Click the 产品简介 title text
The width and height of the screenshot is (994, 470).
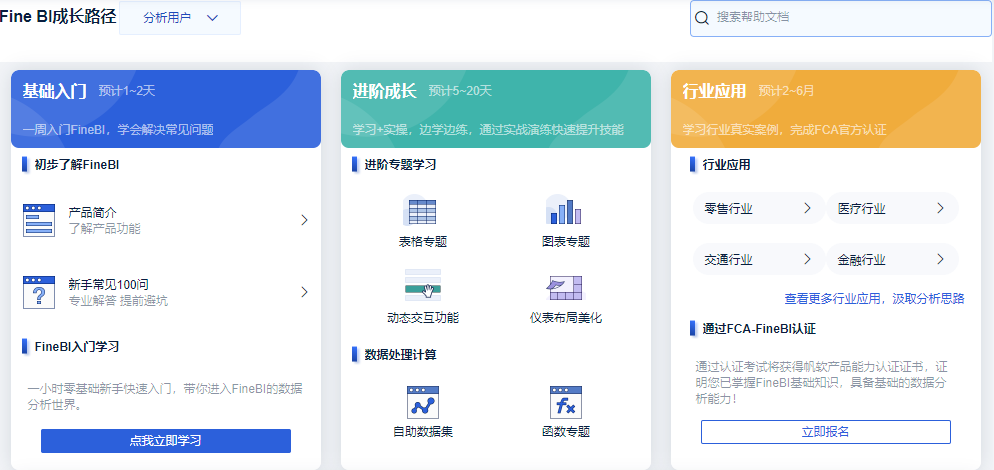(x=93, y=212)
